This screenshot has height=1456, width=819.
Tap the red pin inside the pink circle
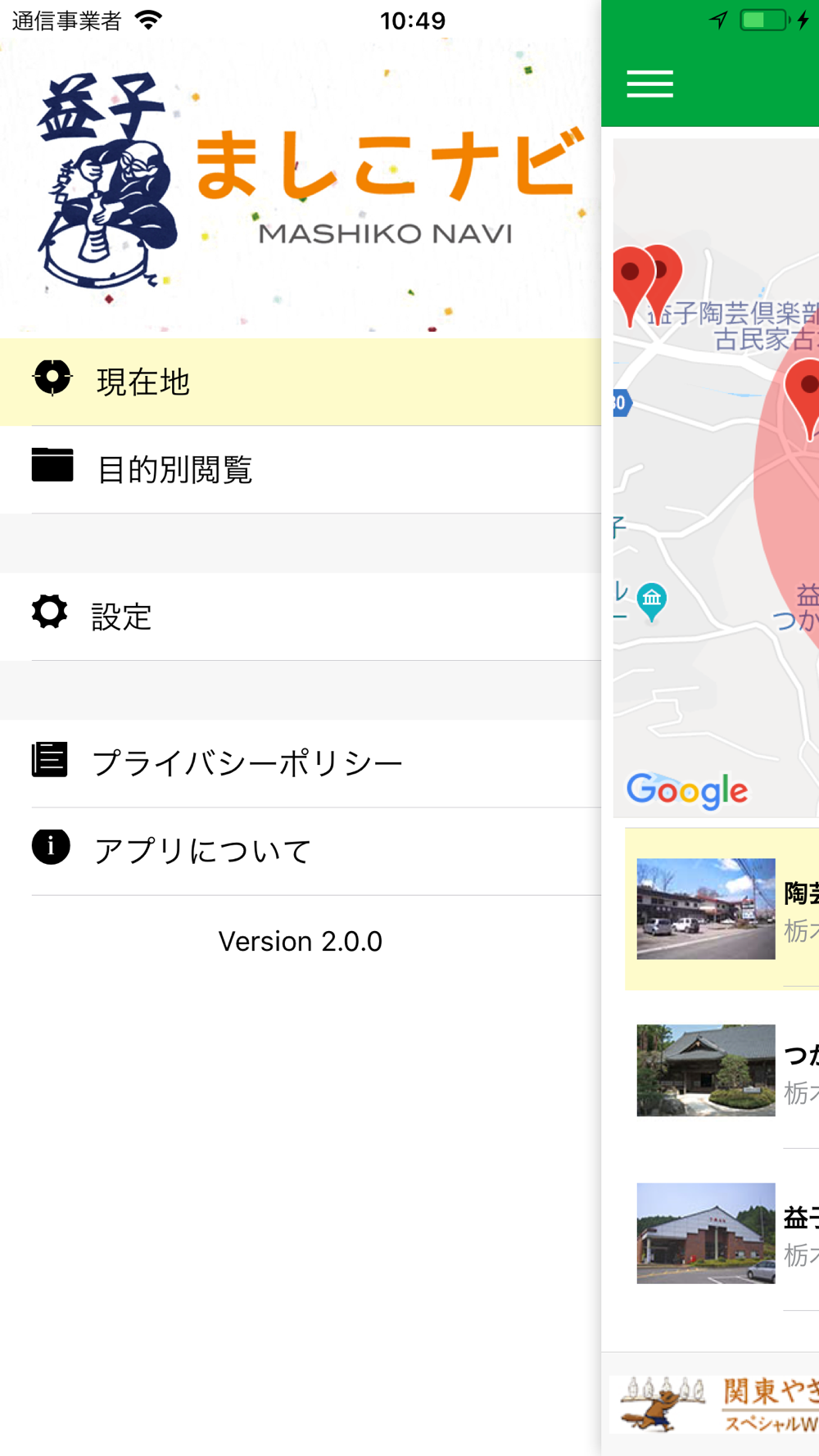tap(803, 399)
